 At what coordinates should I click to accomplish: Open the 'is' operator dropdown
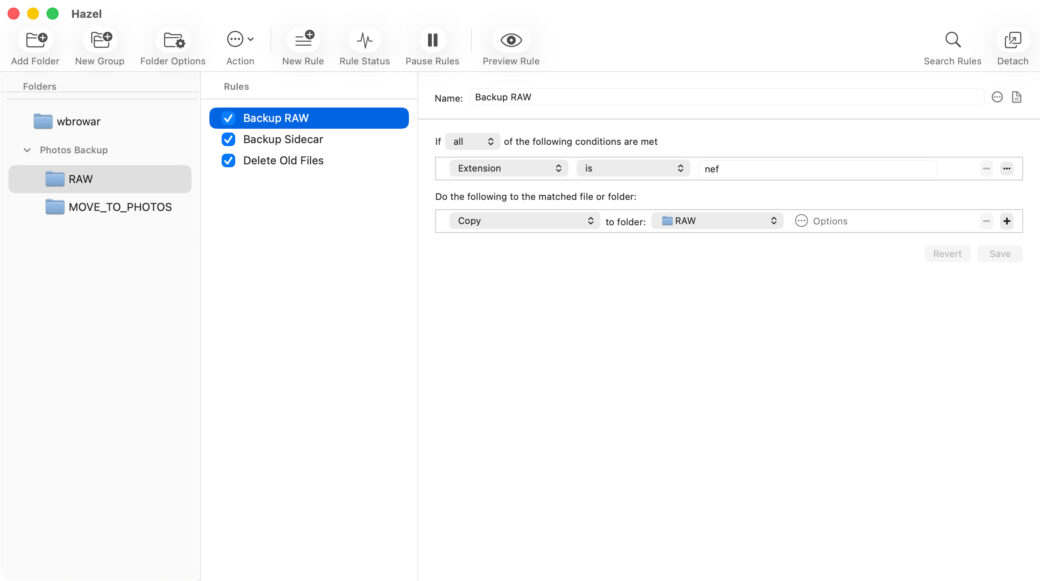(x=633, y=168)
